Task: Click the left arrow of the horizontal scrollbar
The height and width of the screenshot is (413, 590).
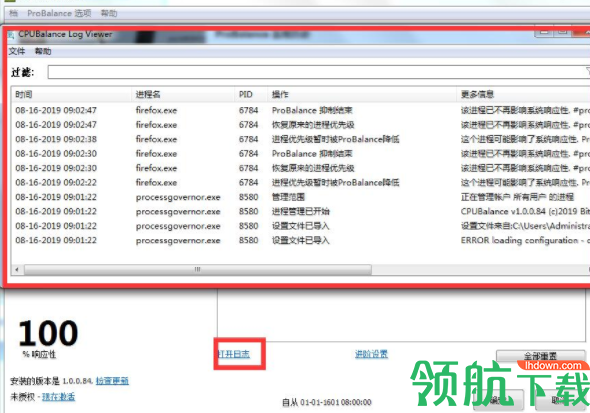Action: pos(17,269)
